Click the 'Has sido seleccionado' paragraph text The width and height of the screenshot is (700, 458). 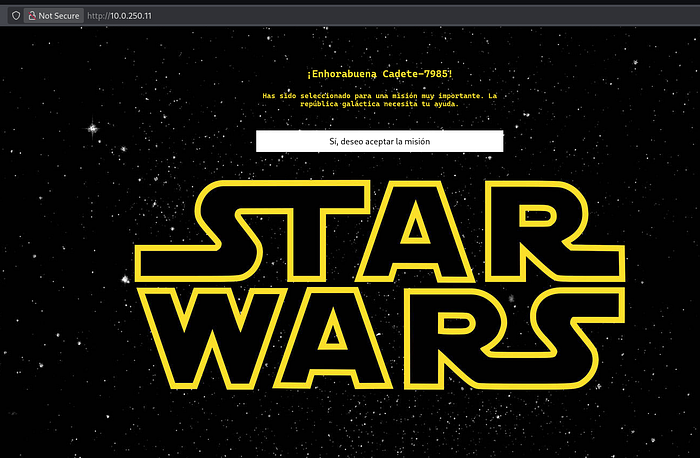pyautogui.click(x=379, y=100)
